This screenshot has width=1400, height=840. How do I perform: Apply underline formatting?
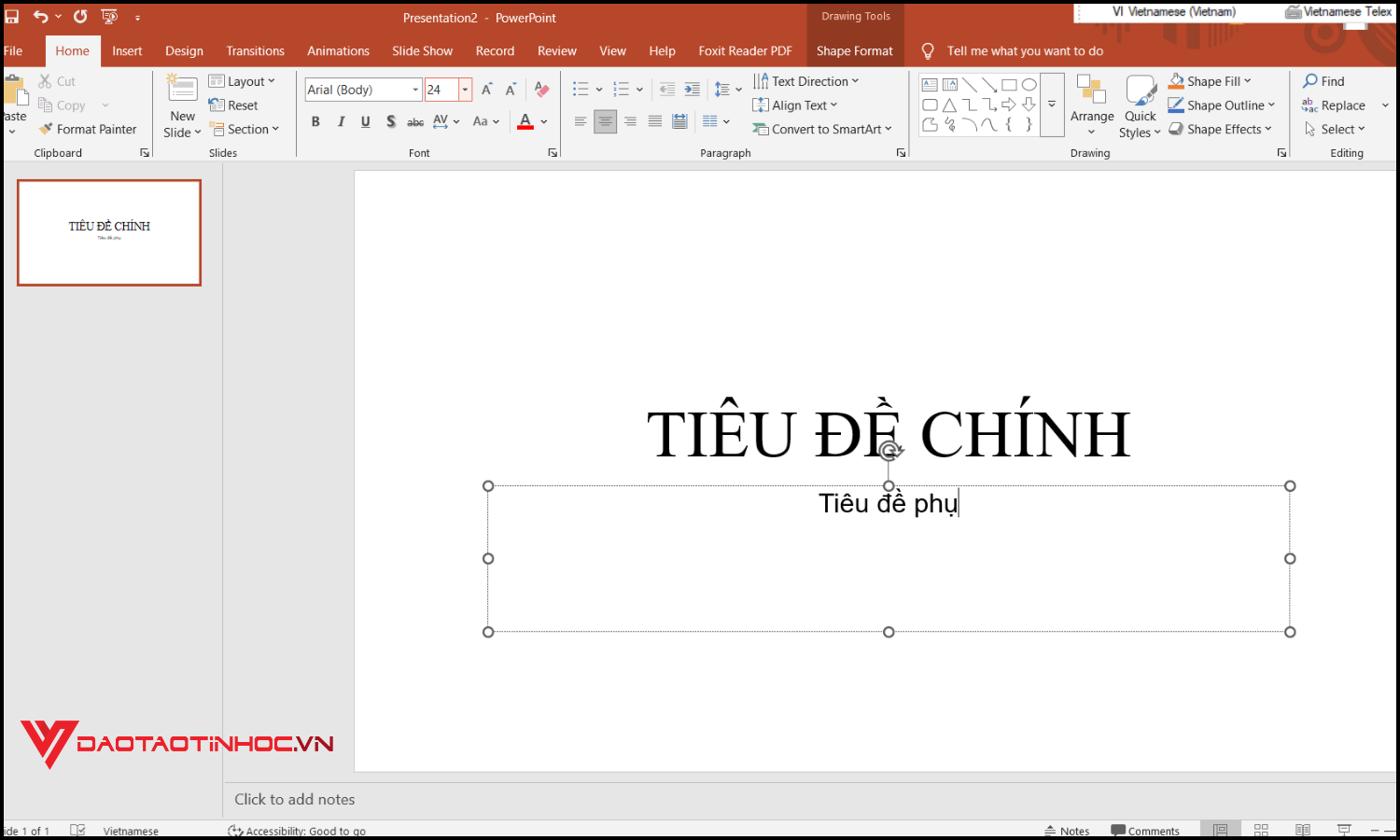click(x=365, y=121)
